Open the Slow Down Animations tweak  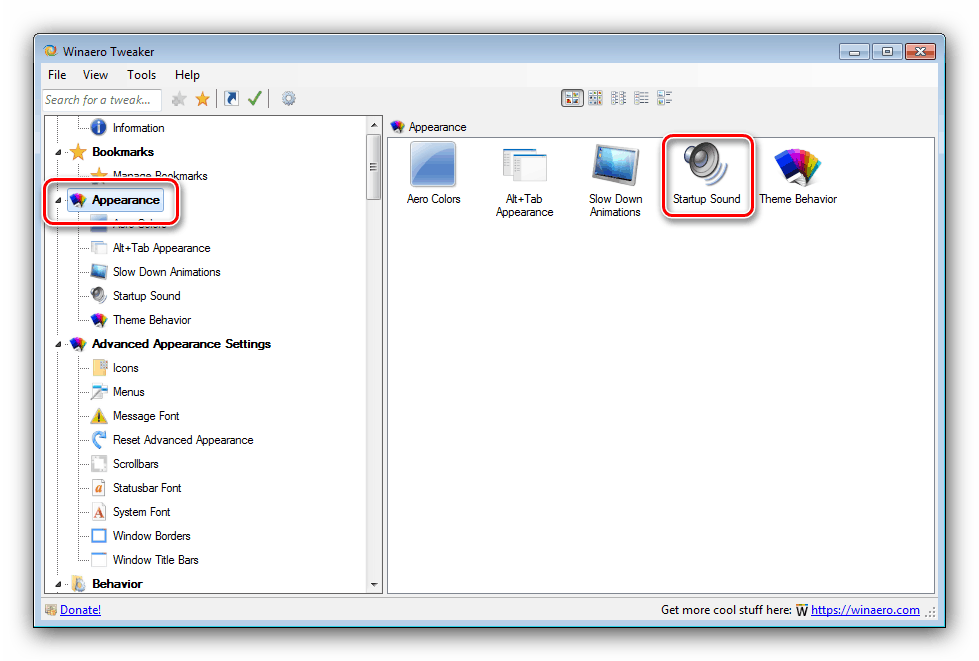coord(615,165)
